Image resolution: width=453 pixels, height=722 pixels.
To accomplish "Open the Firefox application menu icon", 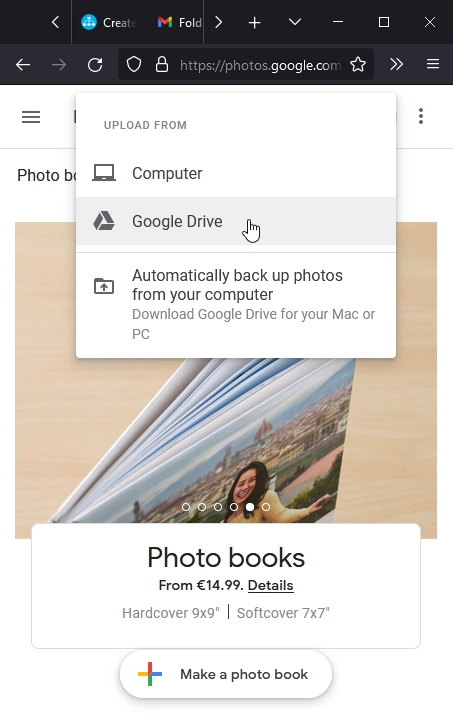I will [x=433, y=64].
